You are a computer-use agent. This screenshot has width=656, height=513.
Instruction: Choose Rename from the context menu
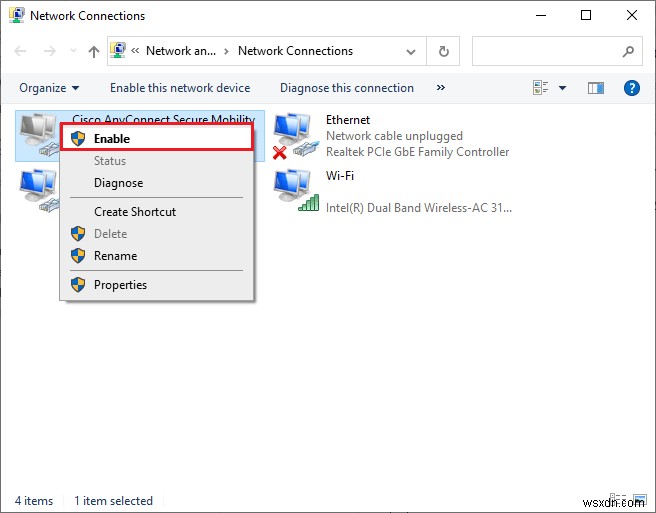pos(156,256)
